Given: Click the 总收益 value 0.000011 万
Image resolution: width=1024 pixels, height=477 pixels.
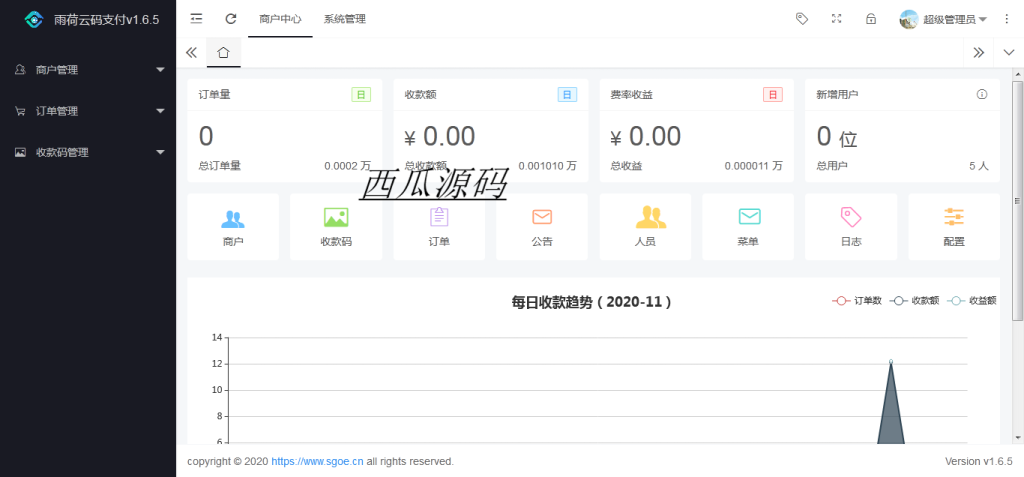Looking at the screenshot, I should click(x=754, y=166).
